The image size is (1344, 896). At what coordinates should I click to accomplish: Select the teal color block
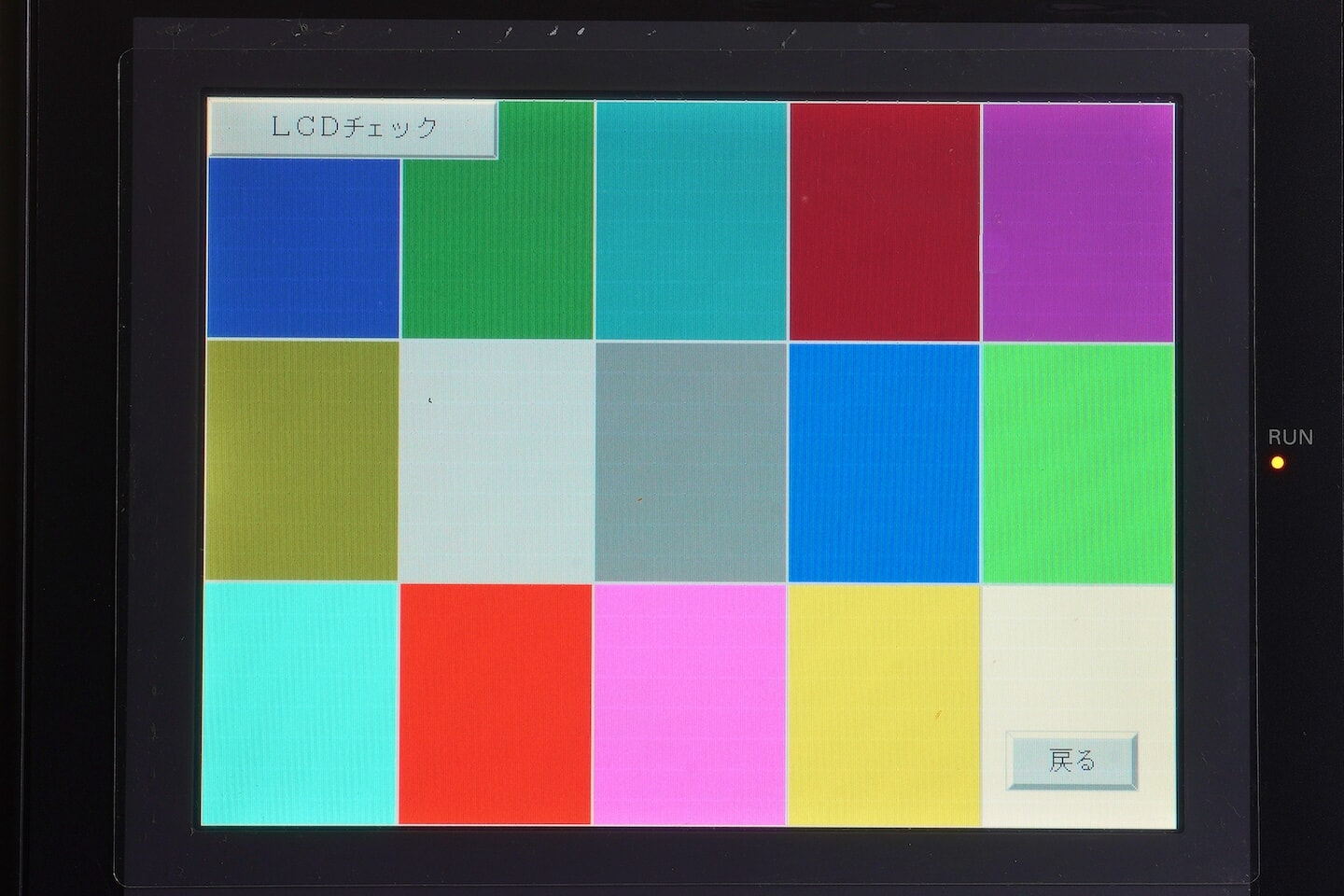click(691, 220)
